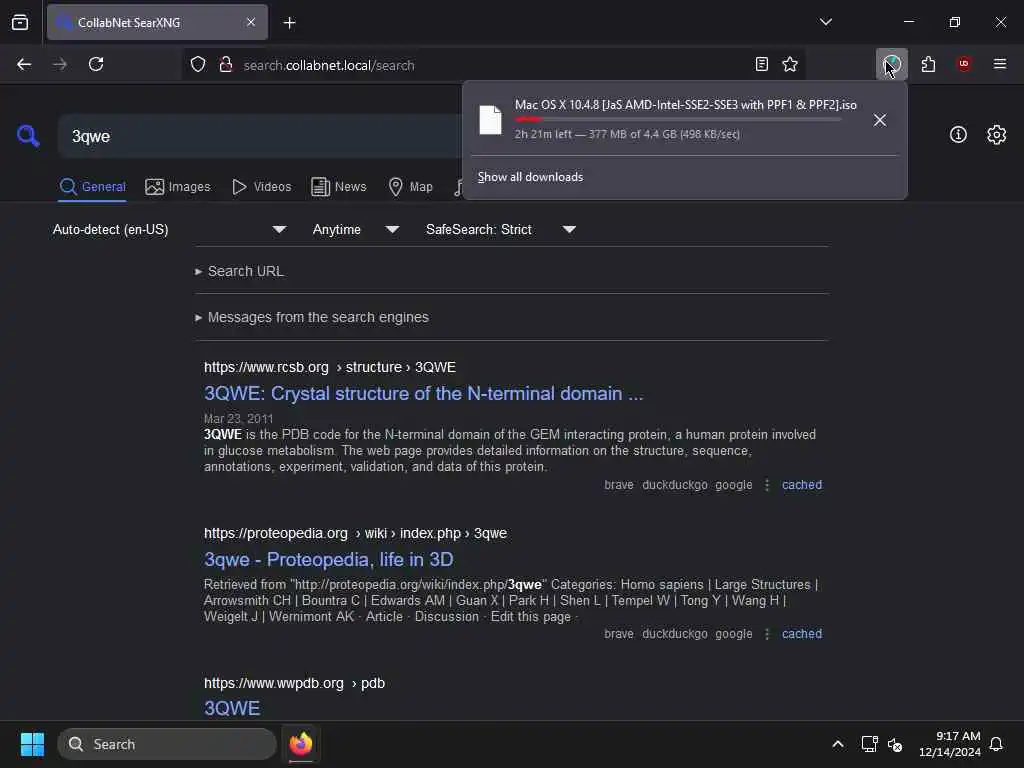Viewport: 1024px width, 768px height.
Task: Open the Anytime time range dropdown
Action: point(356,229)
